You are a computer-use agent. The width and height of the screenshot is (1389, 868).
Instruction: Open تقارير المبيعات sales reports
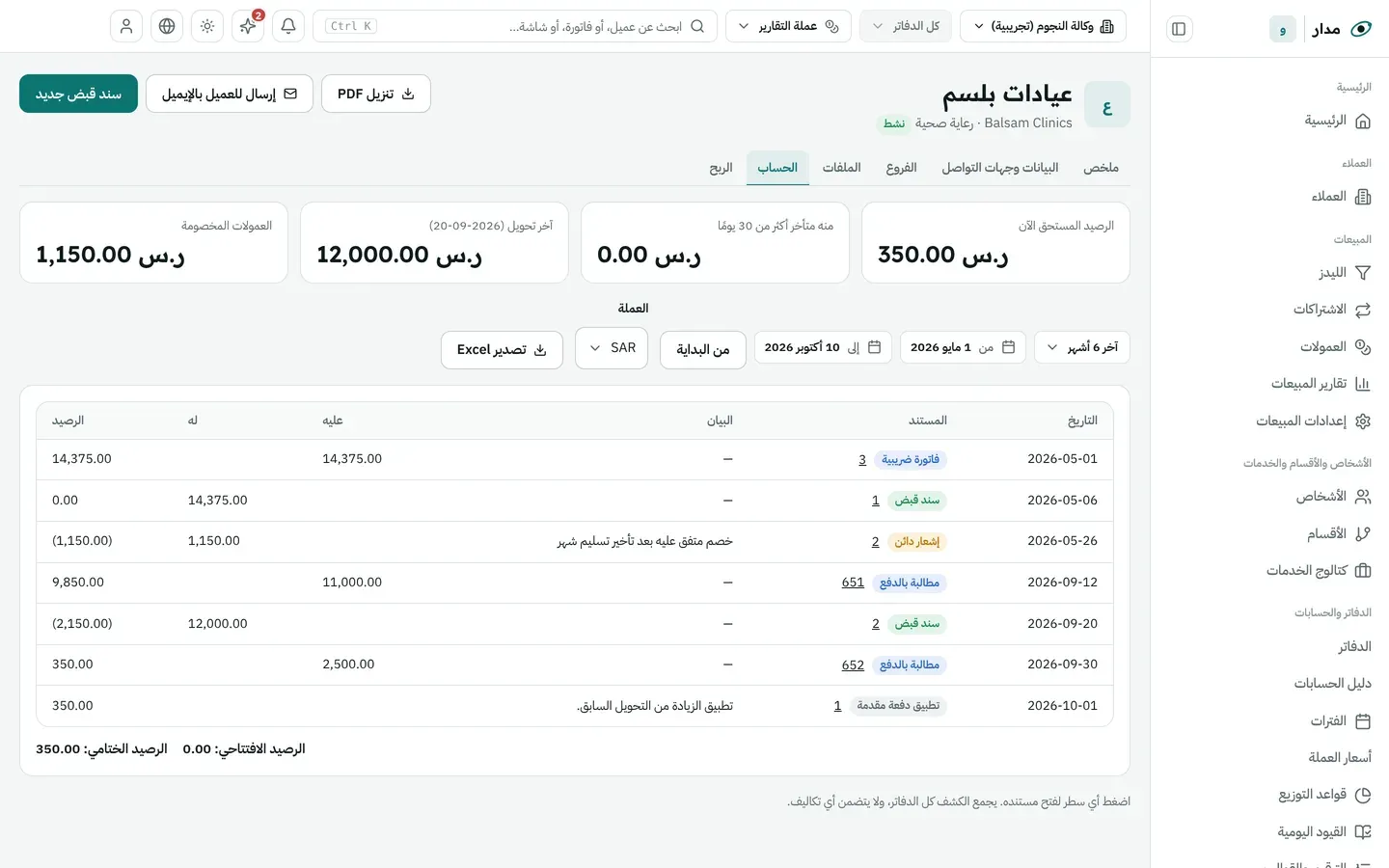[1320, 384]
